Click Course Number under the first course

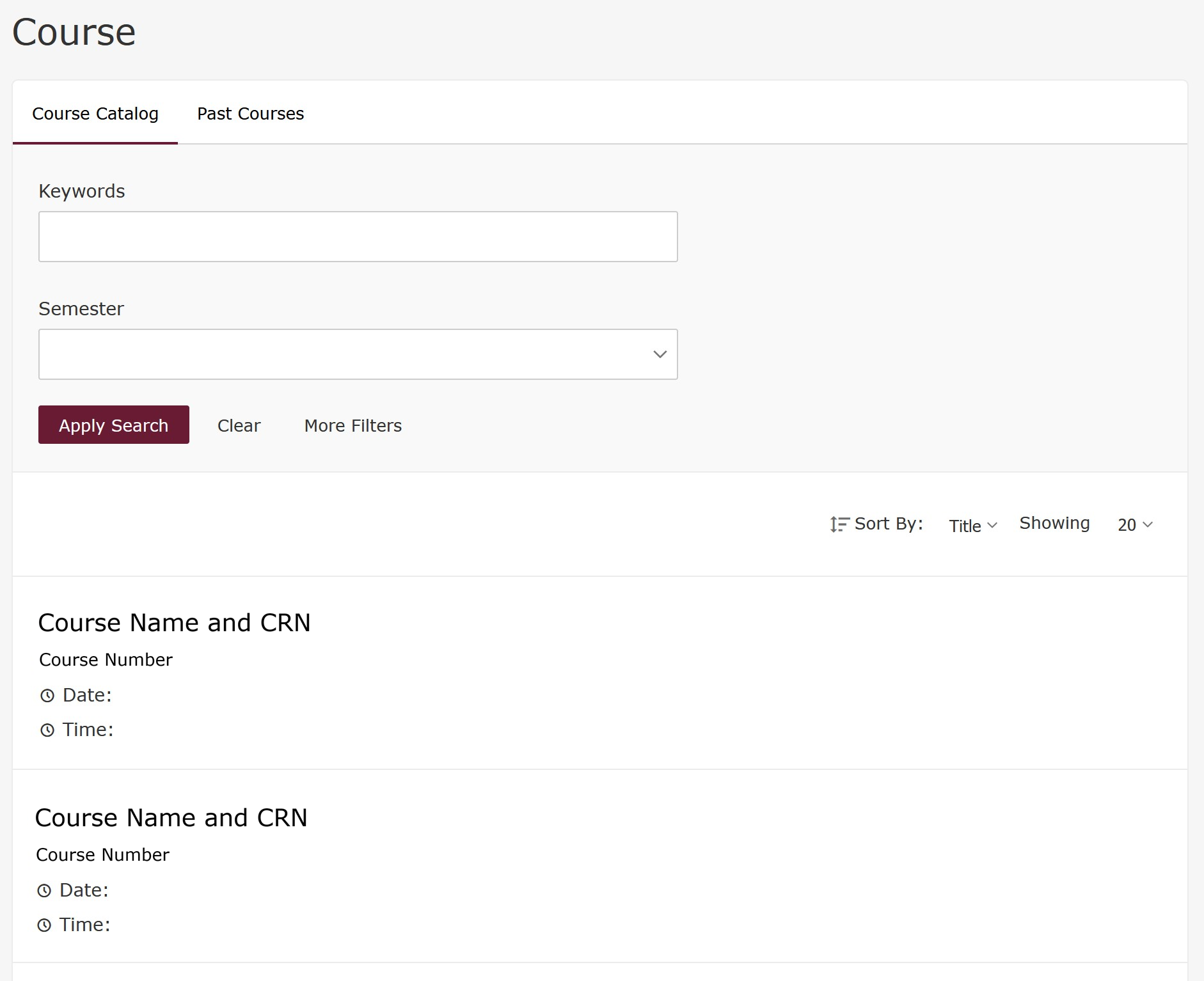[x=106, y=660]
